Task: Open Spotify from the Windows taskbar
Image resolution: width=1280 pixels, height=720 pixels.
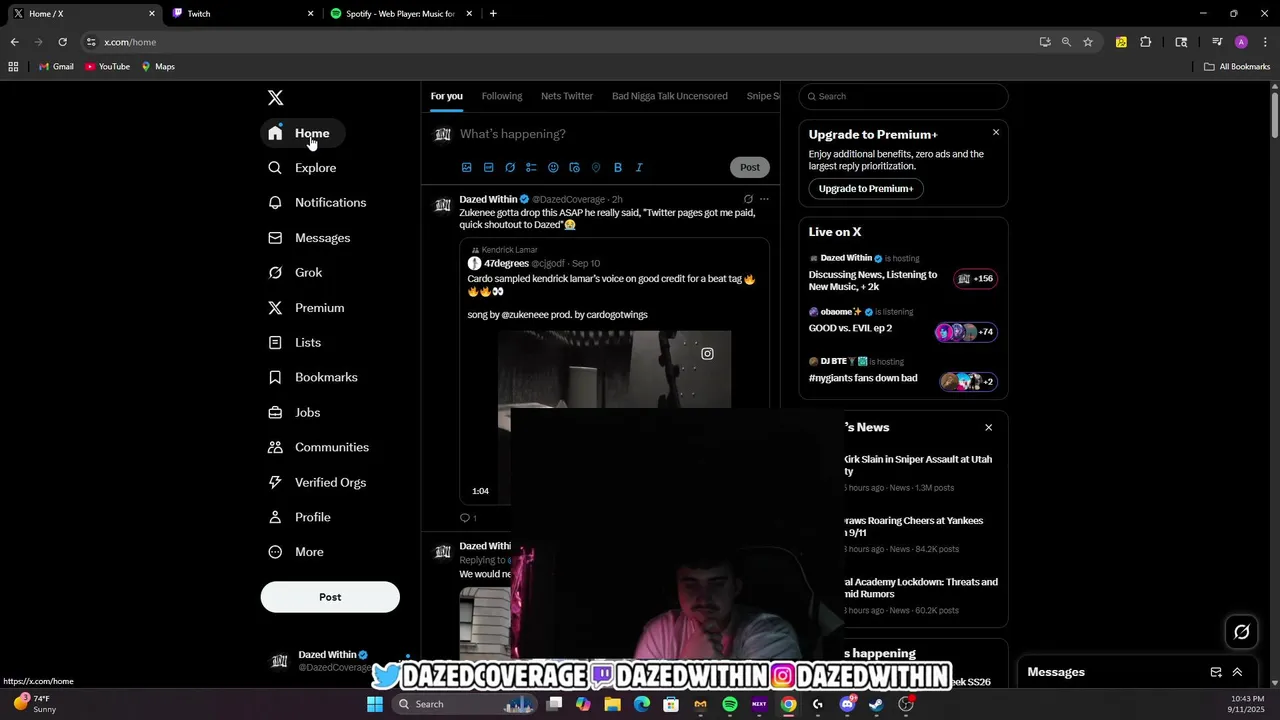Action: click(x=730, y=704)
